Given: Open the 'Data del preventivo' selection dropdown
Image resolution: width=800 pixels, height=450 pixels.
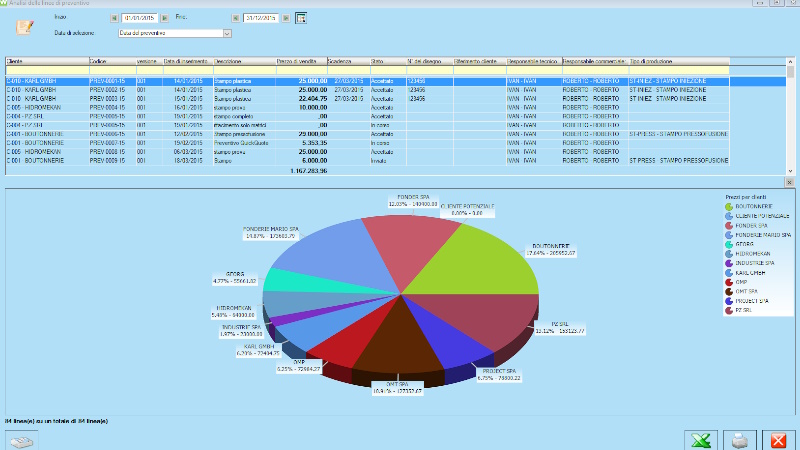Looking at the screenshot, I should point(227,33).
